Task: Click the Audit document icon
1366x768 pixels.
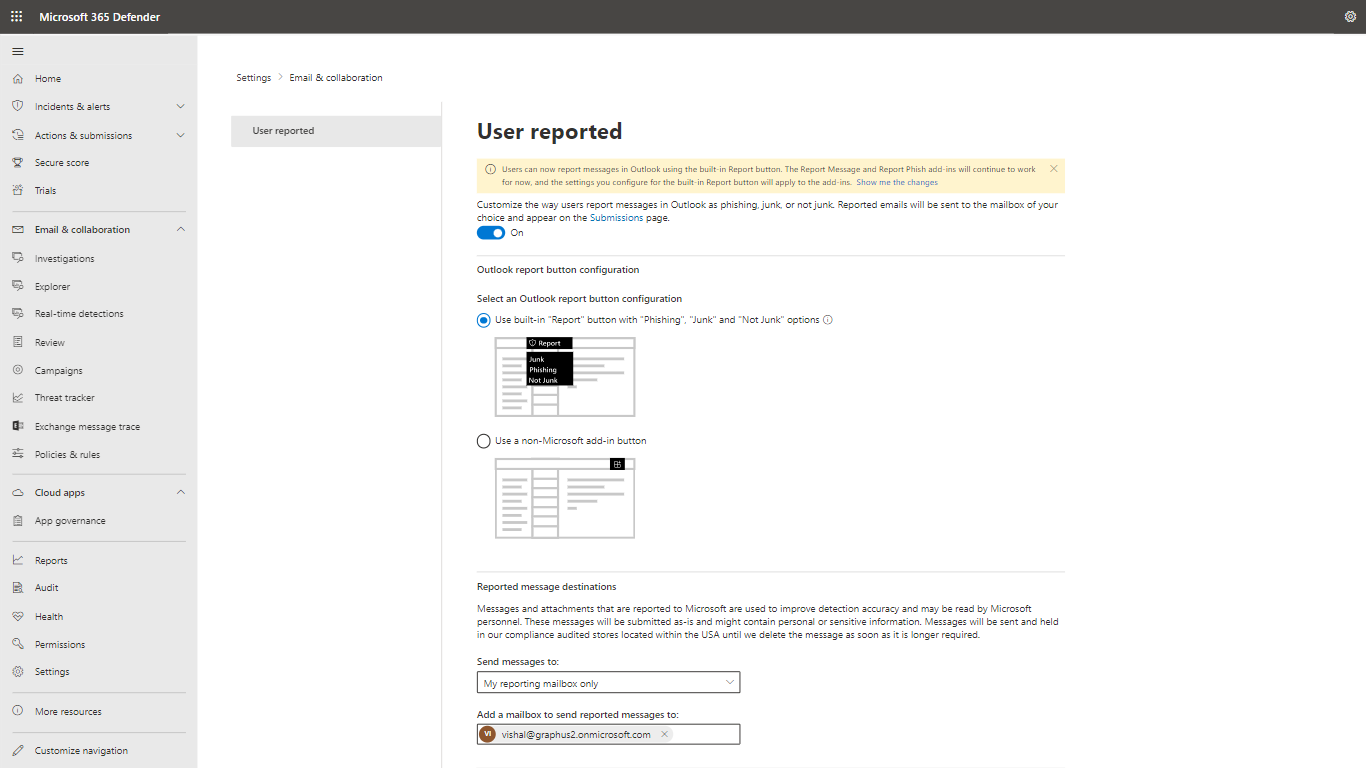Action: [x=18, y=587]
